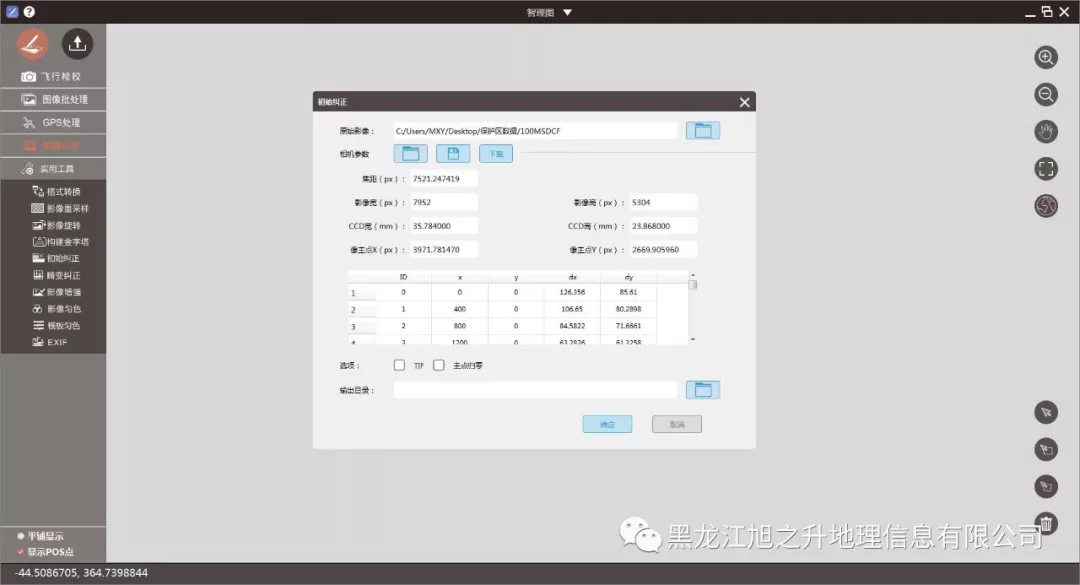Click the round upload arrow icon

[x=77, y=43]
